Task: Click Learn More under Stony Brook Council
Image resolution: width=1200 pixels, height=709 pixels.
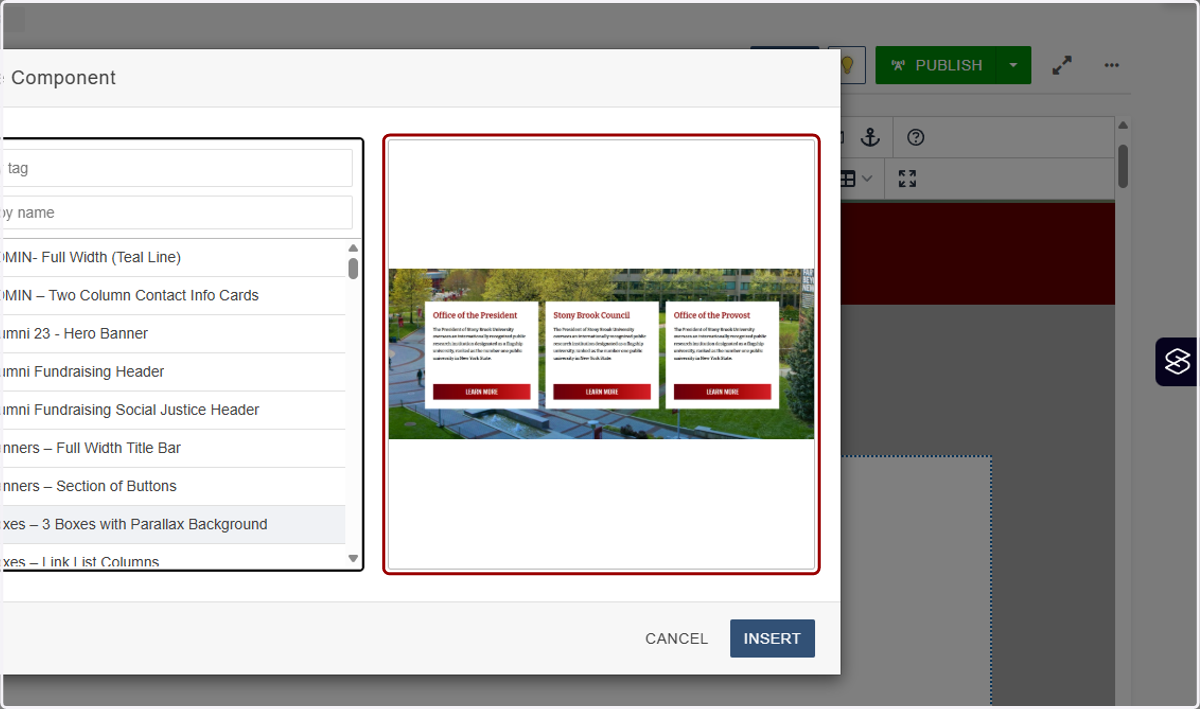Action: click(601, 392)
